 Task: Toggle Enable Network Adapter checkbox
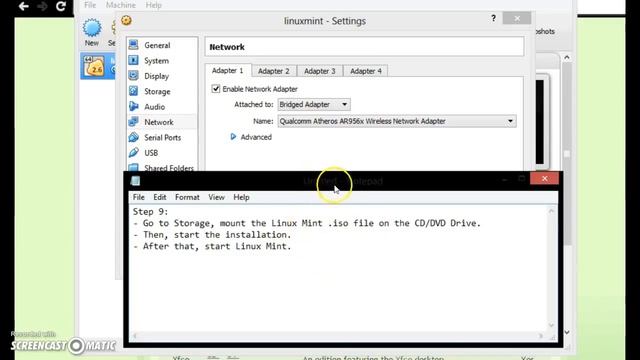(x=216, y=89)
